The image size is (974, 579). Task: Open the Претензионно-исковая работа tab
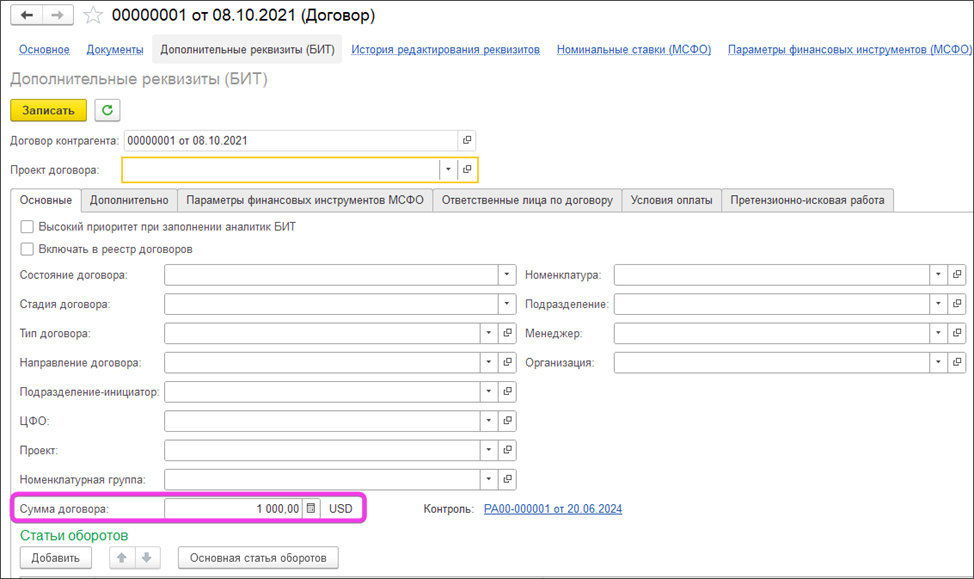tap(807, 200)
